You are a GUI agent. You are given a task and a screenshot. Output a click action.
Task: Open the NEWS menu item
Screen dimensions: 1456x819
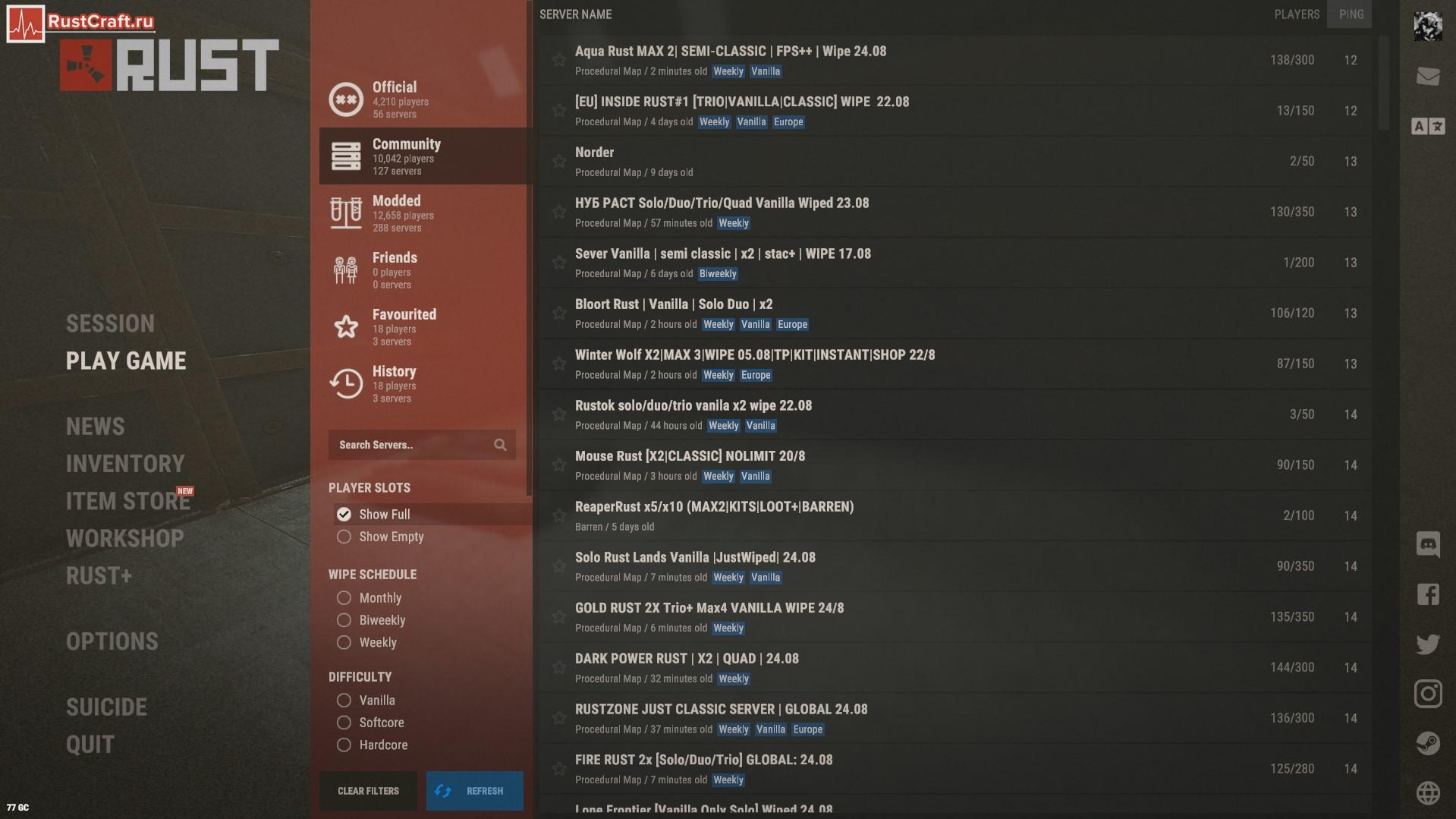point(95,427)
